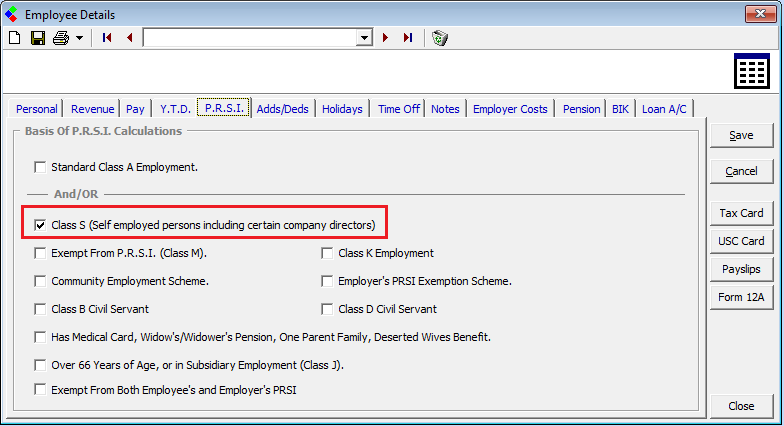Click the Tax Card button
784x426 pixels.
tap(741, 213)
